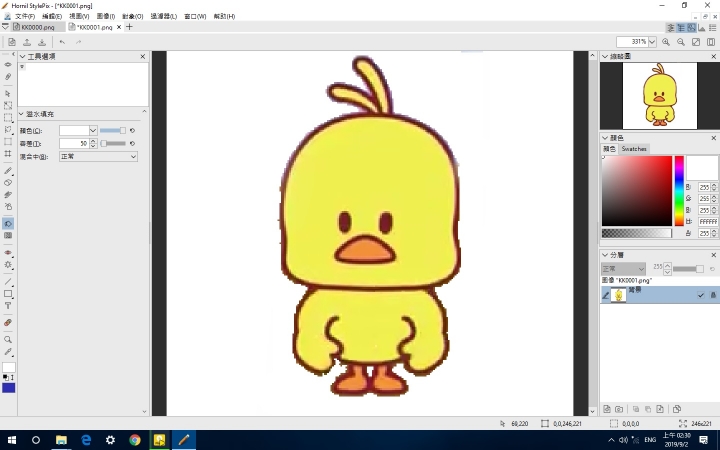Open a new tab with plus button
720x450 pixels.
click(129, 27)
